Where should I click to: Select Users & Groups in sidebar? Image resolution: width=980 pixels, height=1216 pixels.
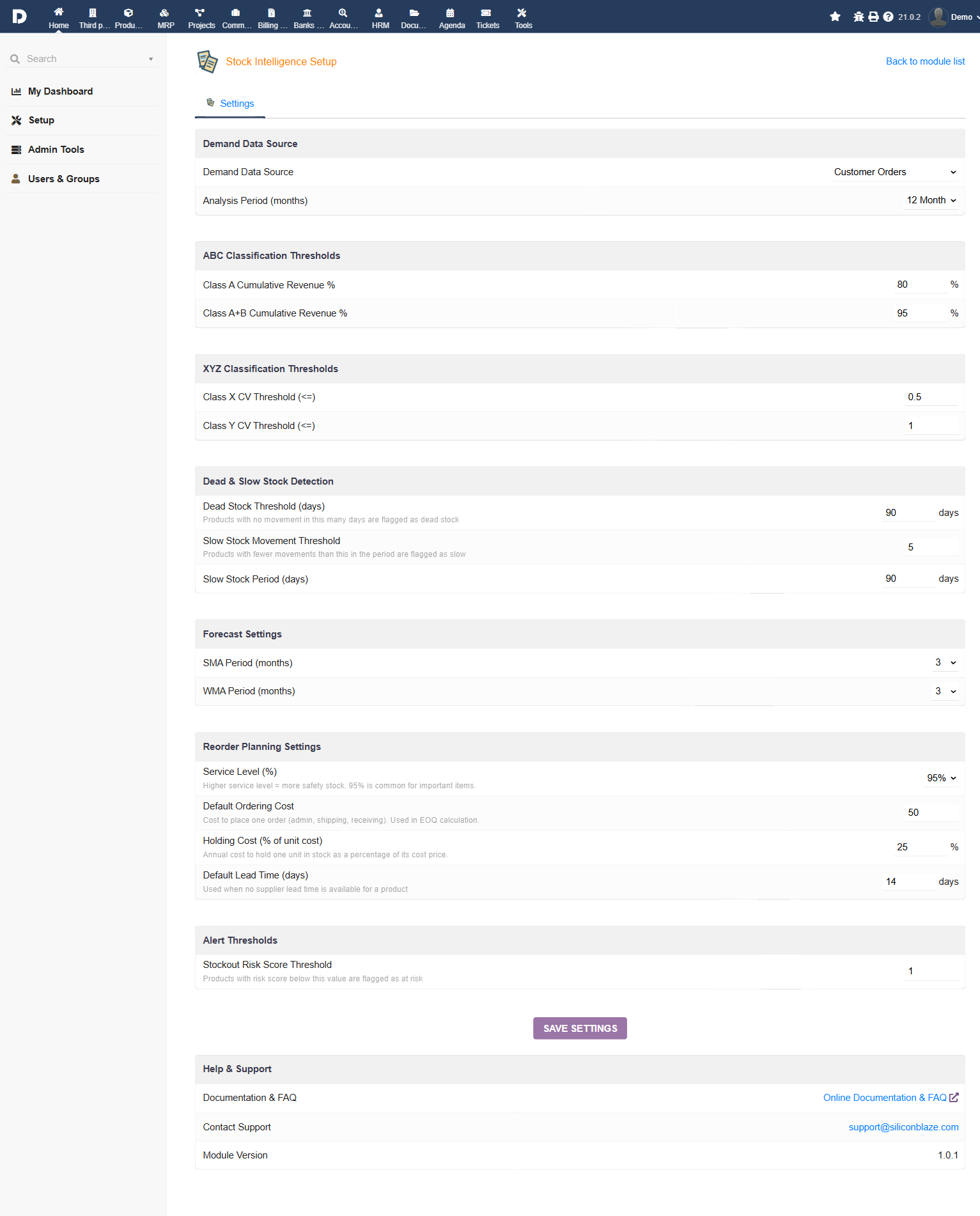pyautogui.click(x=63, y=179)
